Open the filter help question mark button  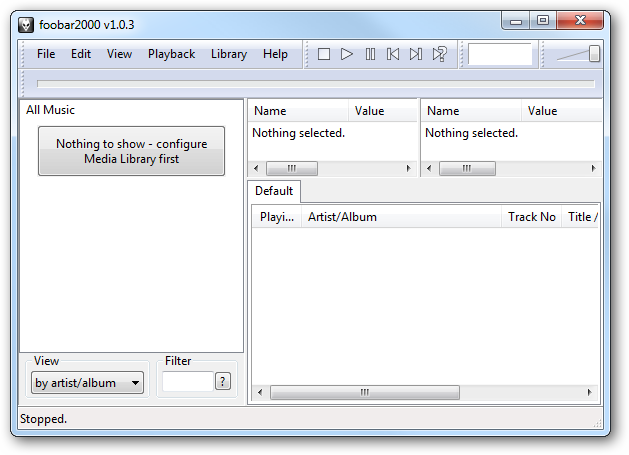point(223,381)
